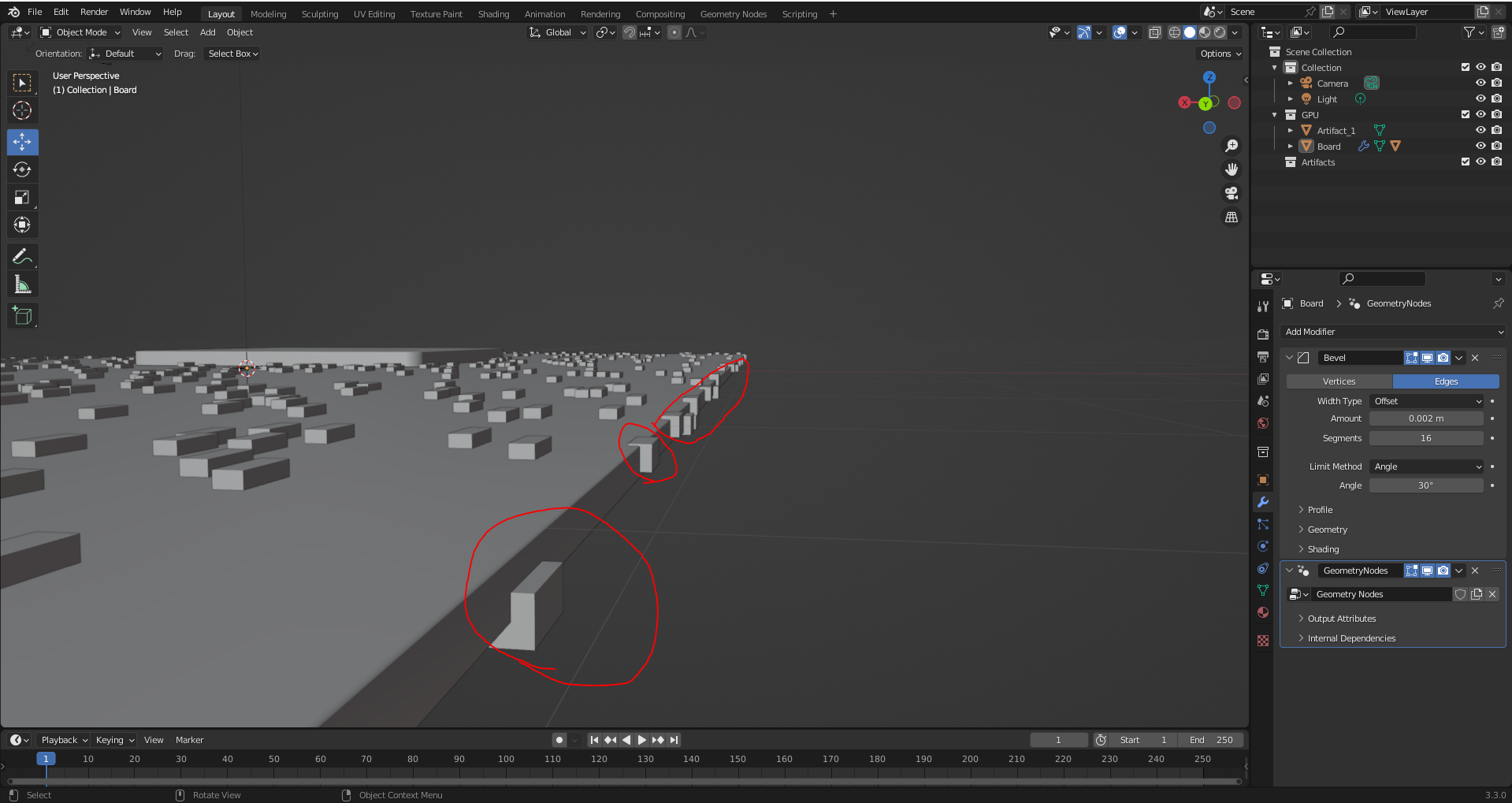Open the Modifier Properties wrench tab
The image size is (1512, 803).
click(x=1262, y=502)
